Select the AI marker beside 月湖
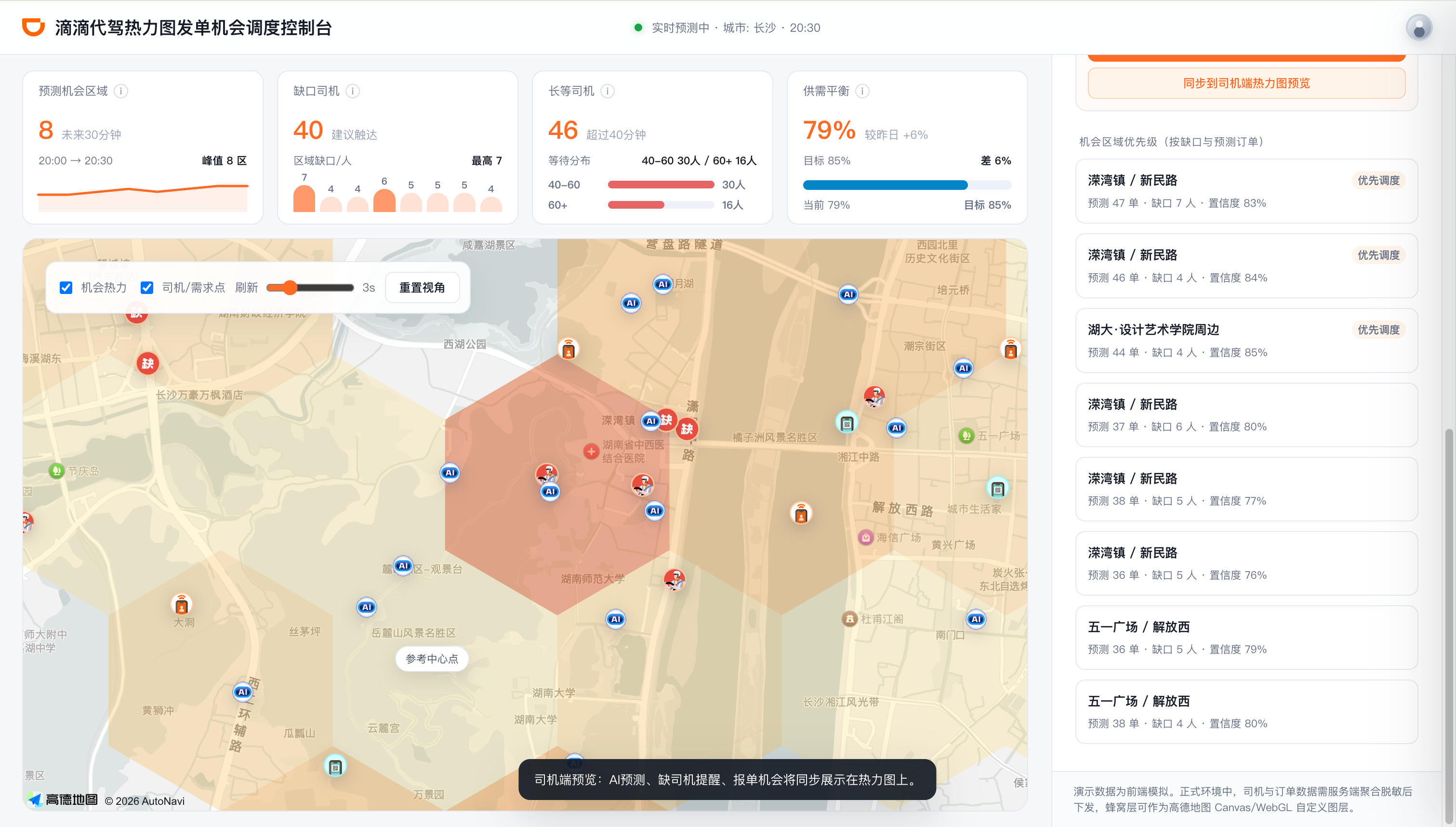Viewport: 1456px width, 827px height. (662, 284)
